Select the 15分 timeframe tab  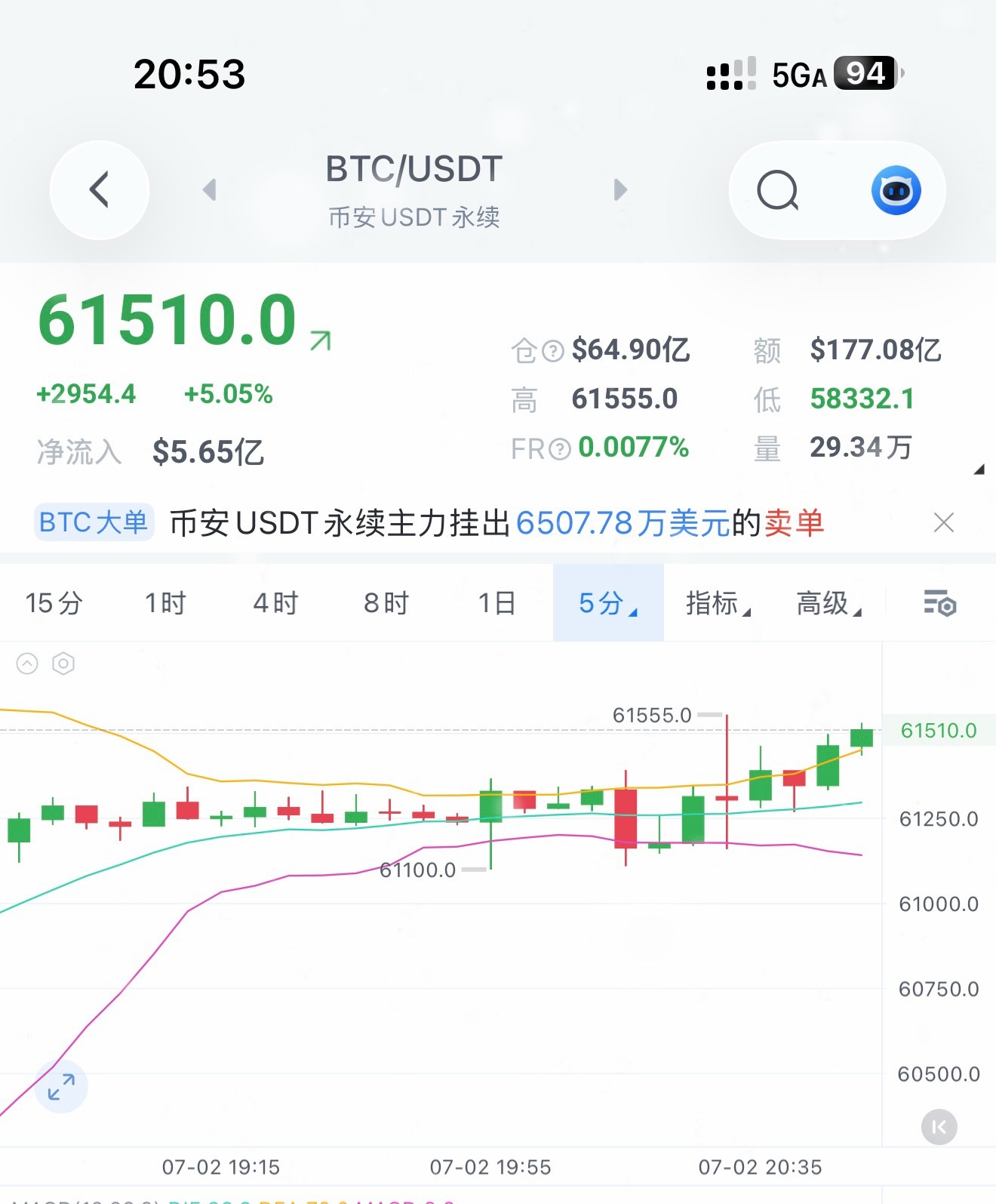click(x=54, y=603)
